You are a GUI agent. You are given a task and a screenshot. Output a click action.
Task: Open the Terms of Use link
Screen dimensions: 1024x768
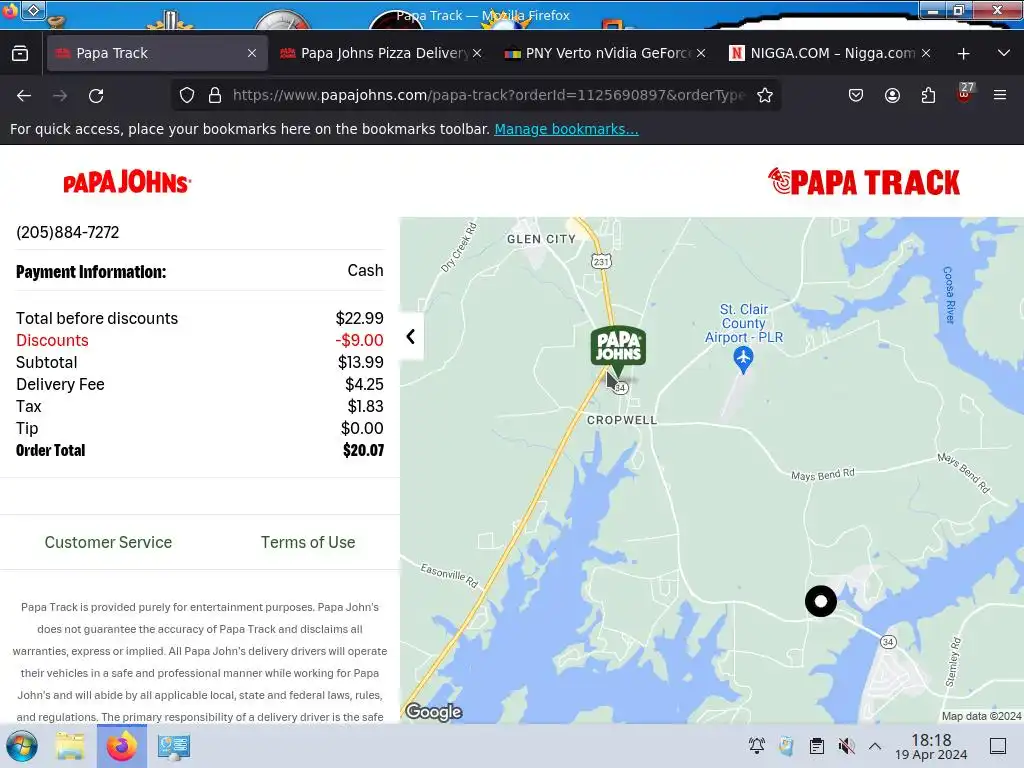pyautogui.click(x=308, y=542)
